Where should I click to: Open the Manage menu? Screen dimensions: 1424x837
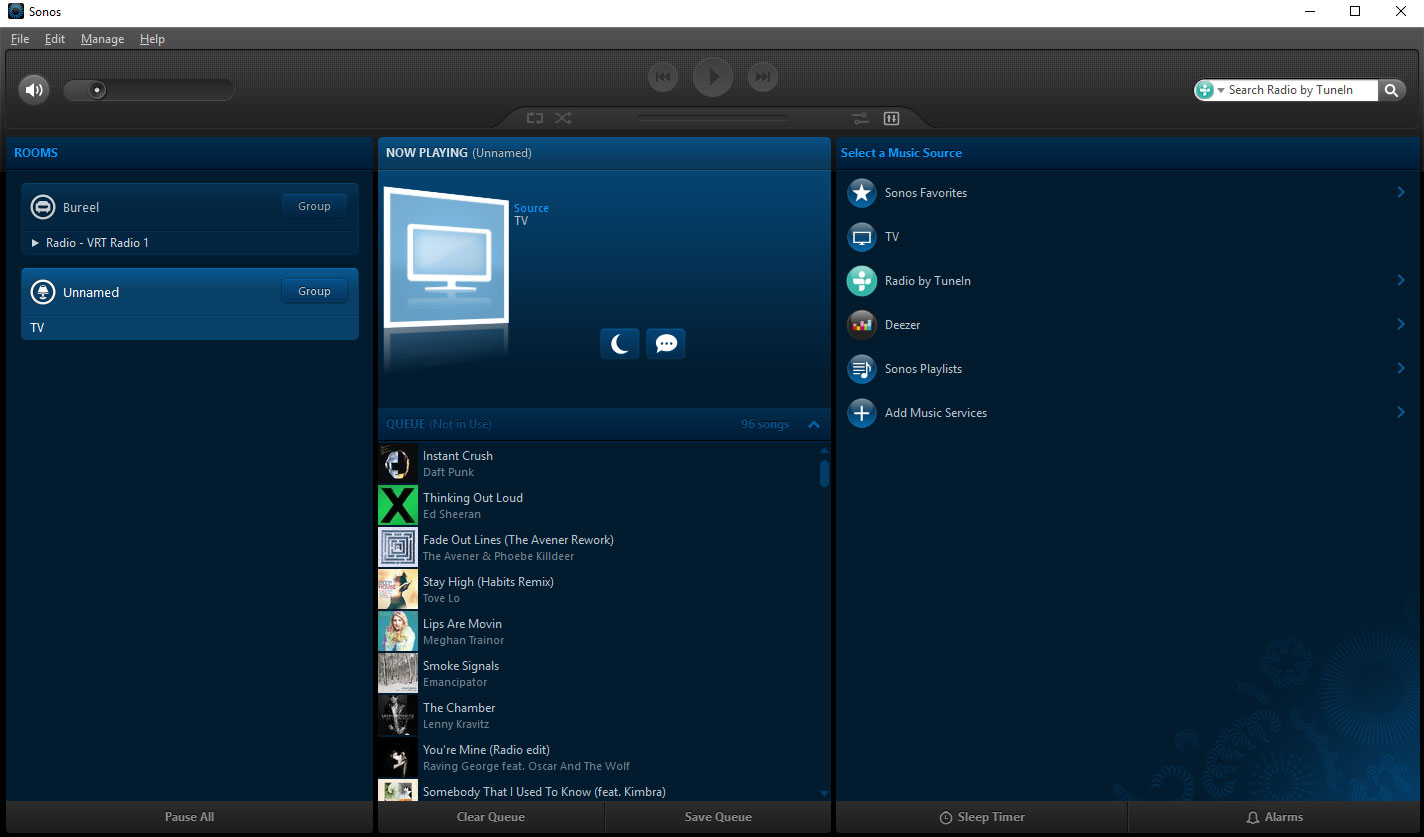point(102,39)
